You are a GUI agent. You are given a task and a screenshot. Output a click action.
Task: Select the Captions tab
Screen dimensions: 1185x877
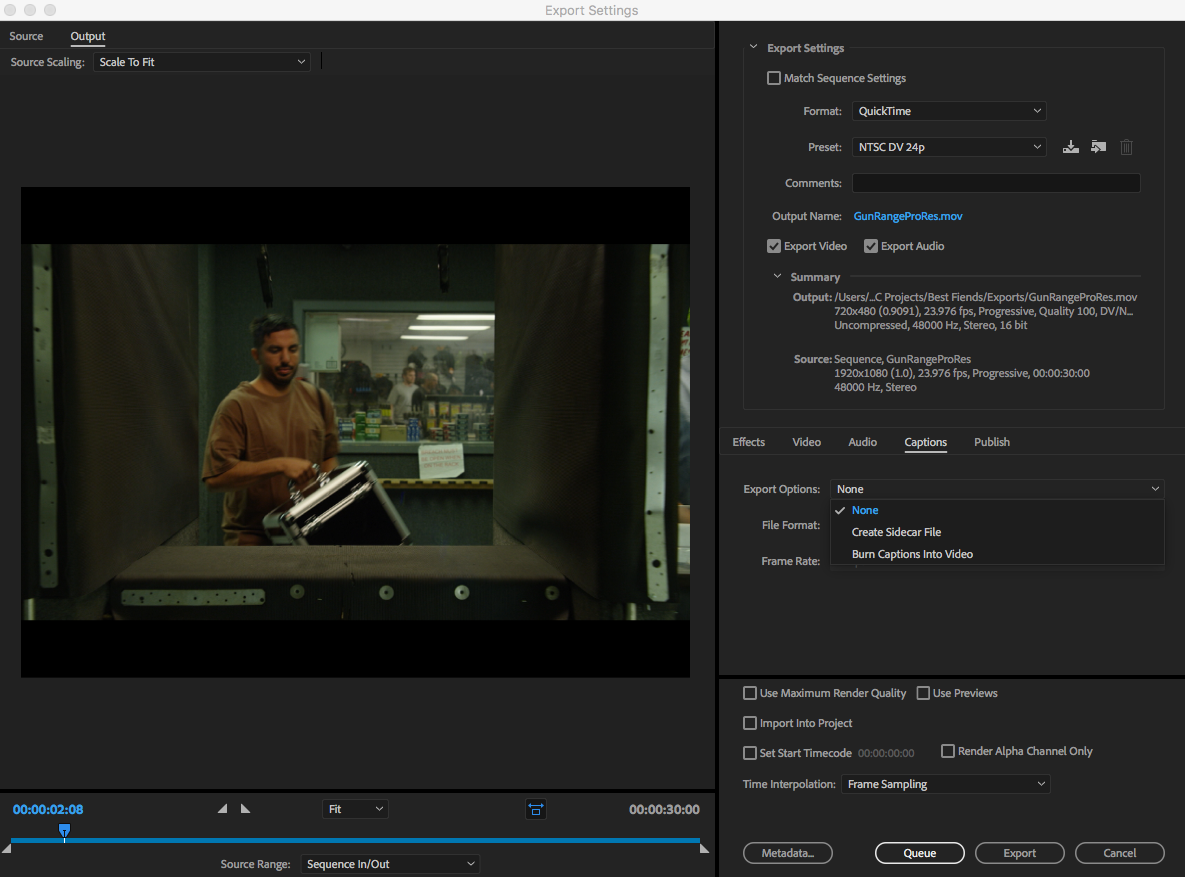coord(926,442)
